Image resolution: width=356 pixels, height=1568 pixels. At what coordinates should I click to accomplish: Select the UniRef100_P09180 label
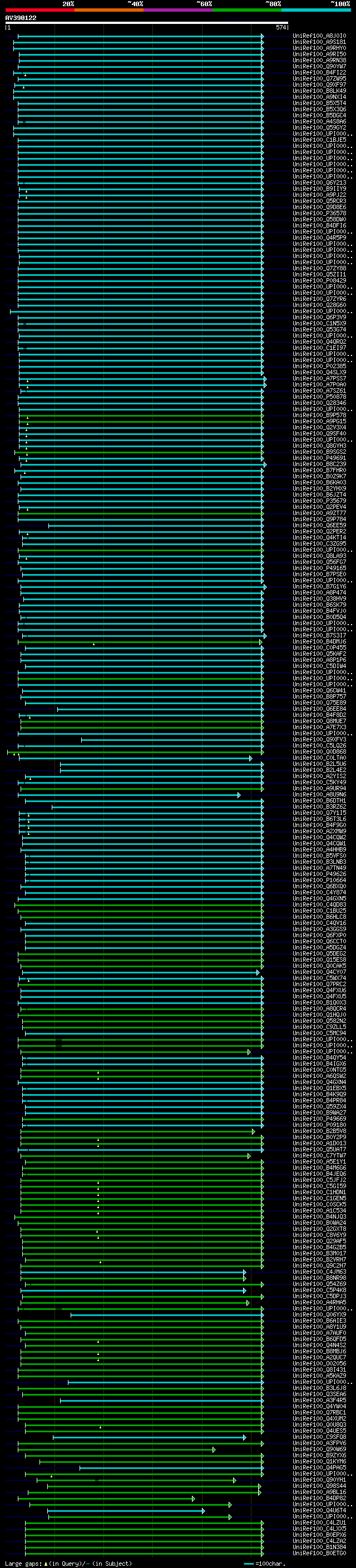click(x=319, y=1125)
